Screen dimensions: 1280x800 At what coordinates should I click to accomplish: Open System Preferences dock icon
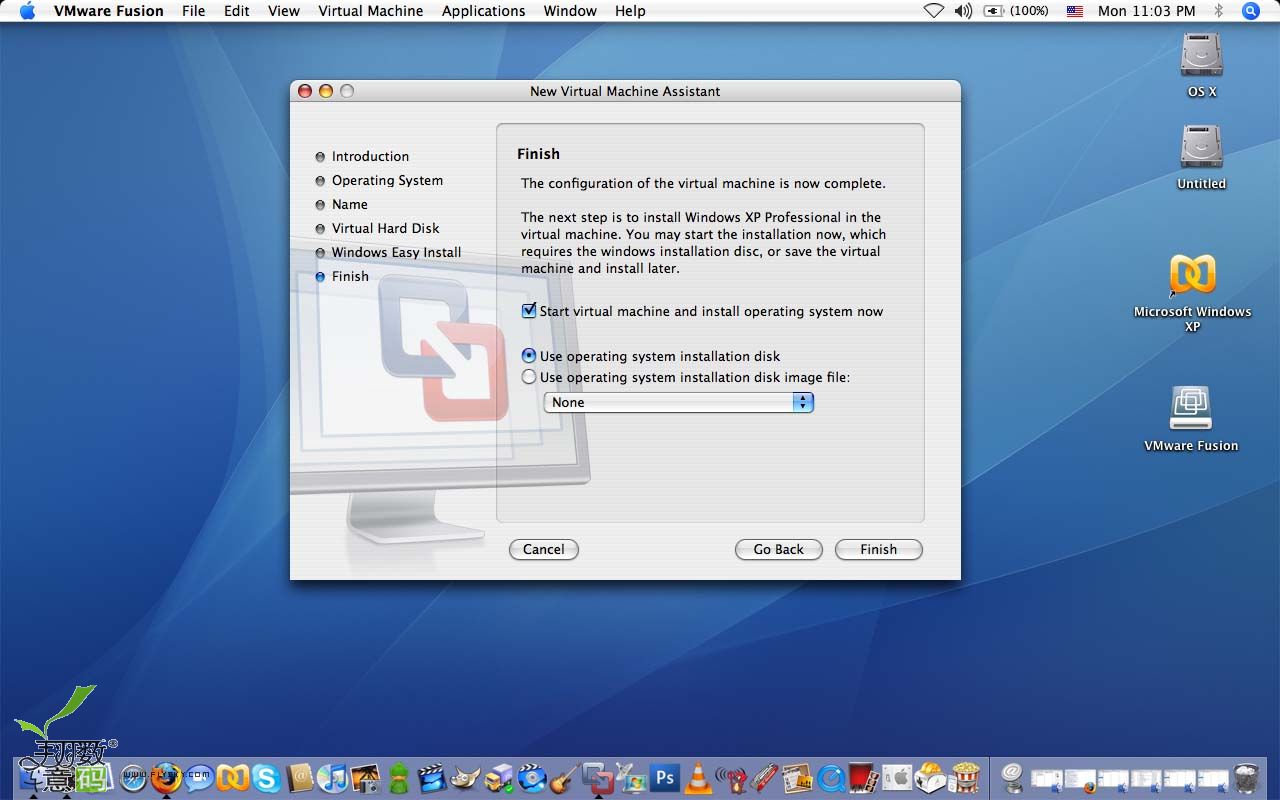pos(897,777)
